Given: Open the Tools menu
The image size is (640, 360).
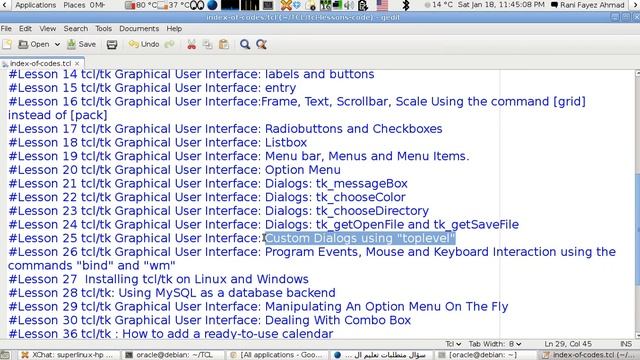Looking at the screenshot, I should point(103,29).
